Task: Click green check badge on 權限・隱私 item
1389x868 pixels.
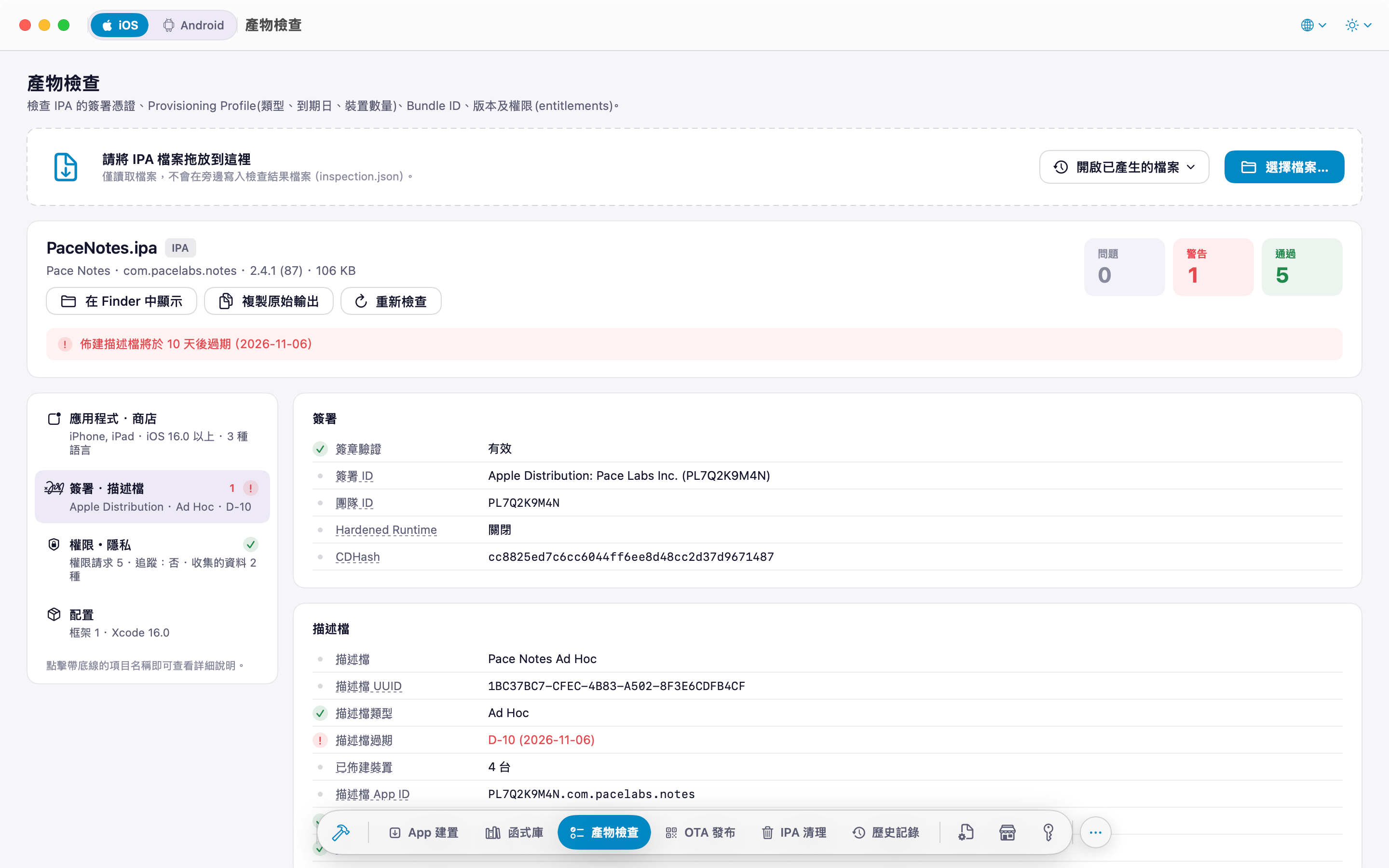Action: click(250, 544)
